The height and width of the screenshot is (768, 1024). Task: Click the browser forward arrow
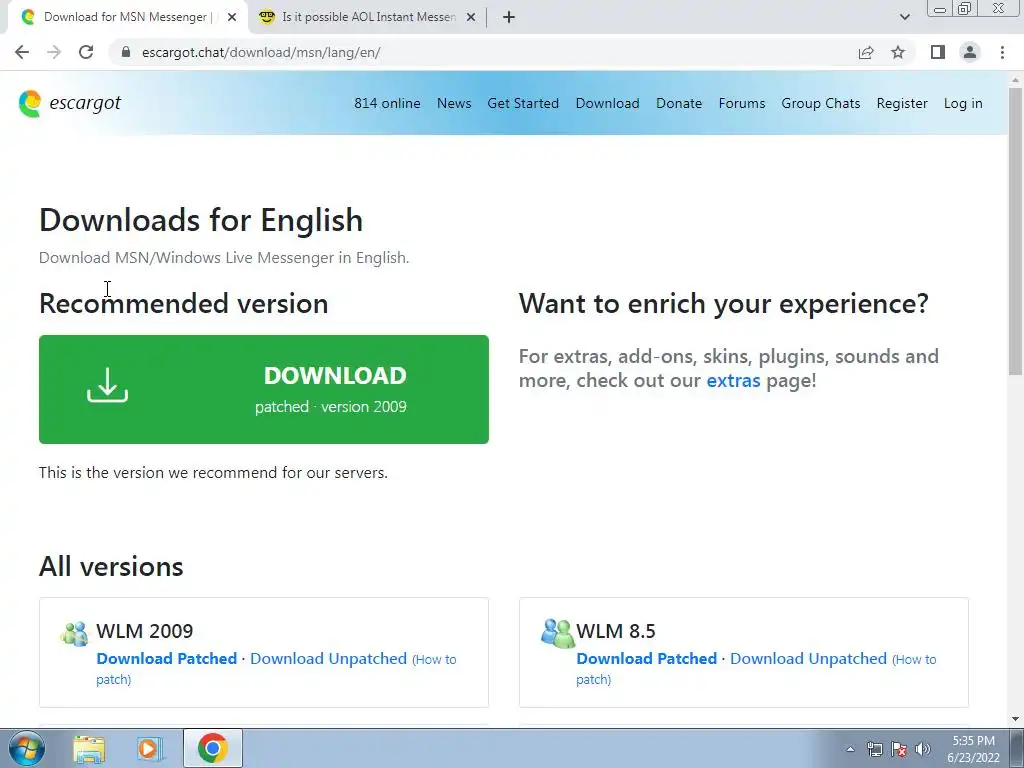click(54, 52)
